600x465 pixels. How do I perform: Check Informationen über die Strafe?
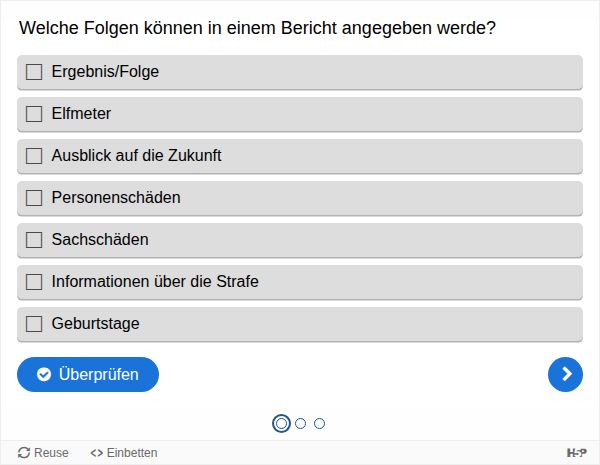[34, 282]
